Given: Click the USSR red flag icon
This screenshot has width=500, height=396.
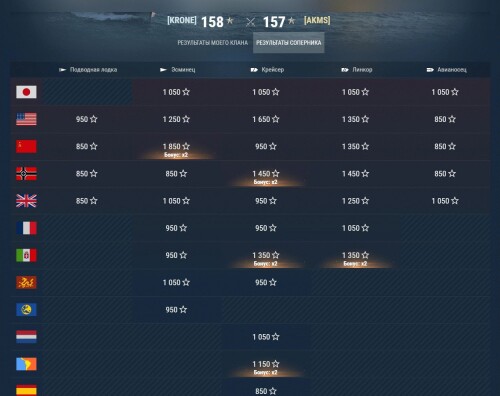Looking at the screenshot, I should coord(26,146).
